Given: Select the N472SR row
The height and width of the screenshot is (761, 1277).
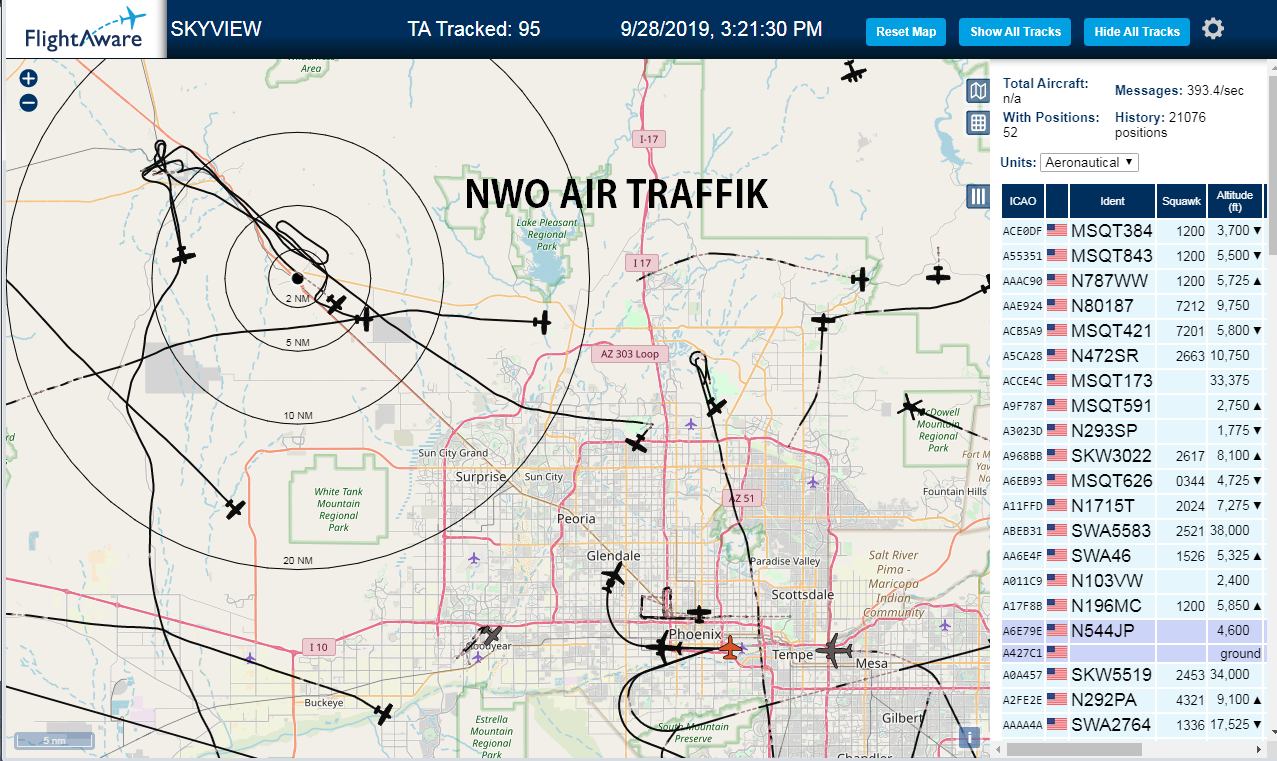Looking at the screenshot, I should [1134, 355].
